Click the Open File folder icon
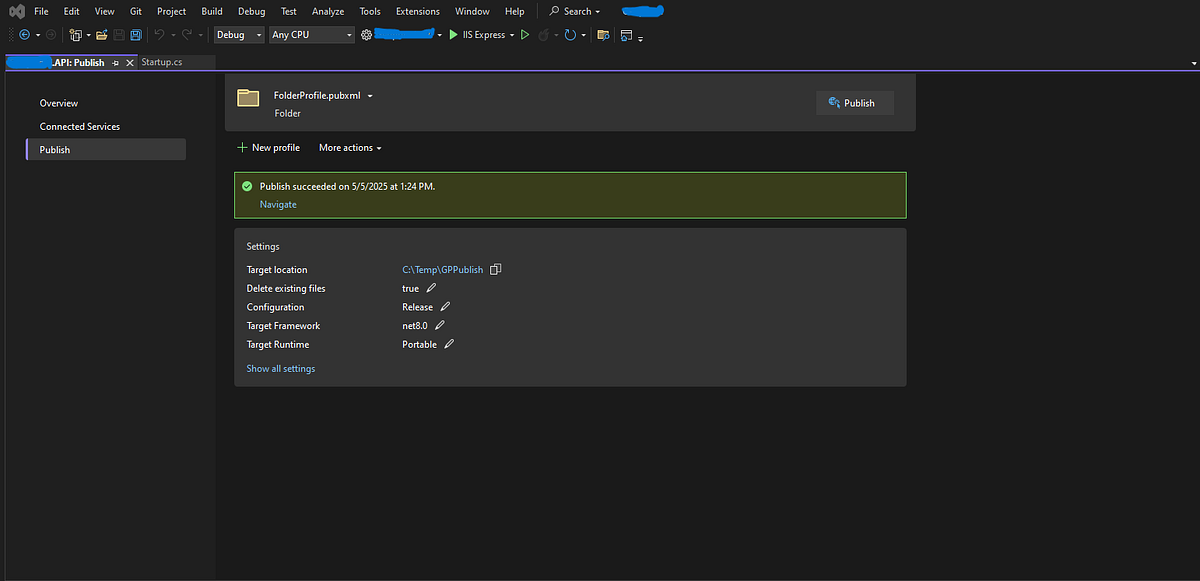Screen dimensions: 1200x581 tap(101, 35)
